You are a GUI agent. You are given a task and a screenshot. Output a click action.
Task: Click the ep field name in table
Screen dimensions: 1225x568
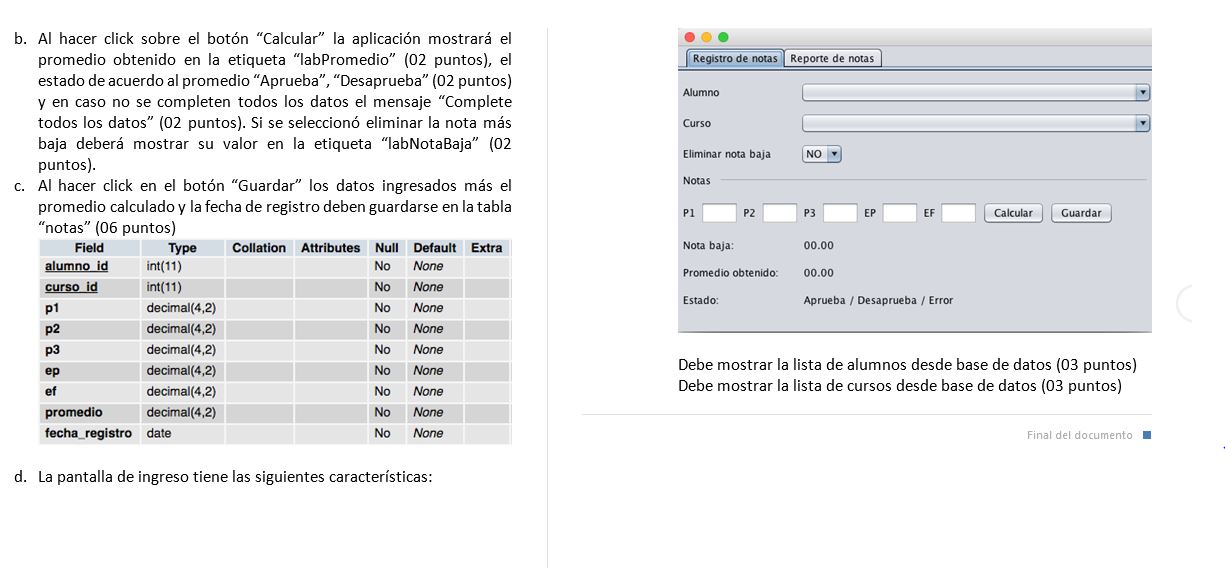click(52, 370)
